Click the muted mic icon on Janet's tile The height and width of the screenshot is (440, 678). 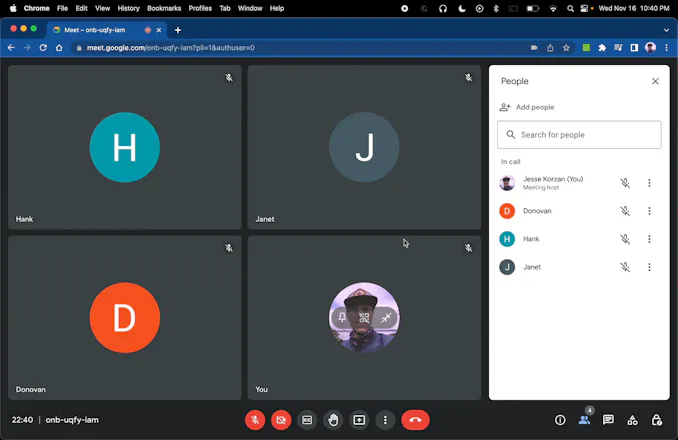(x=468, y=78)
